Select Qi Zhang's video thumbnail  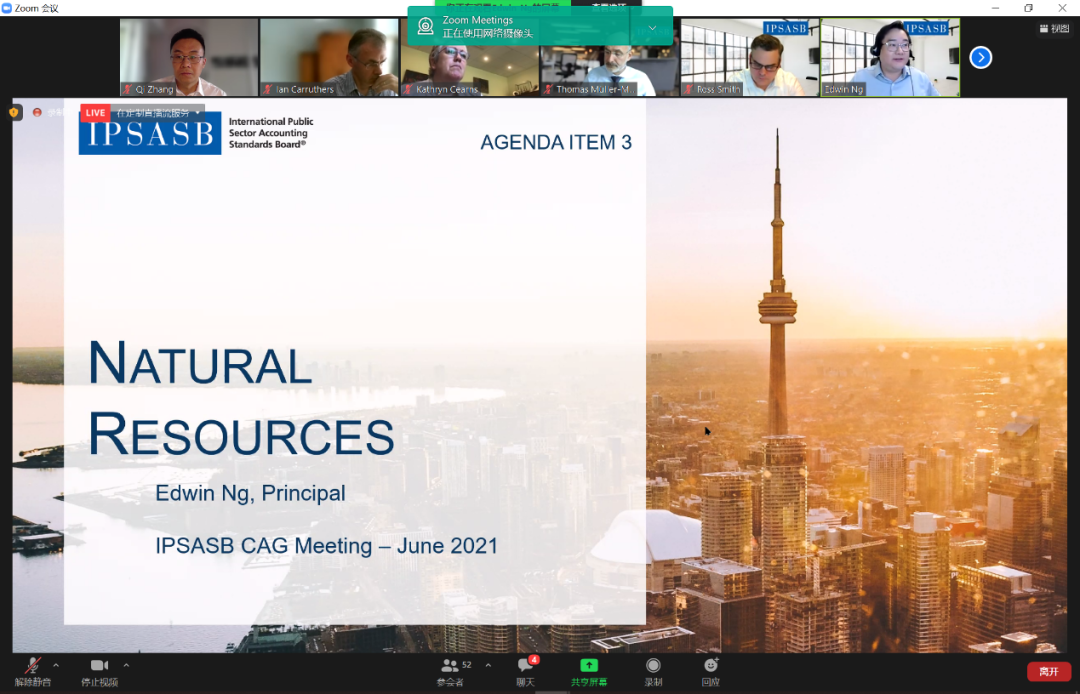[189, 57]
